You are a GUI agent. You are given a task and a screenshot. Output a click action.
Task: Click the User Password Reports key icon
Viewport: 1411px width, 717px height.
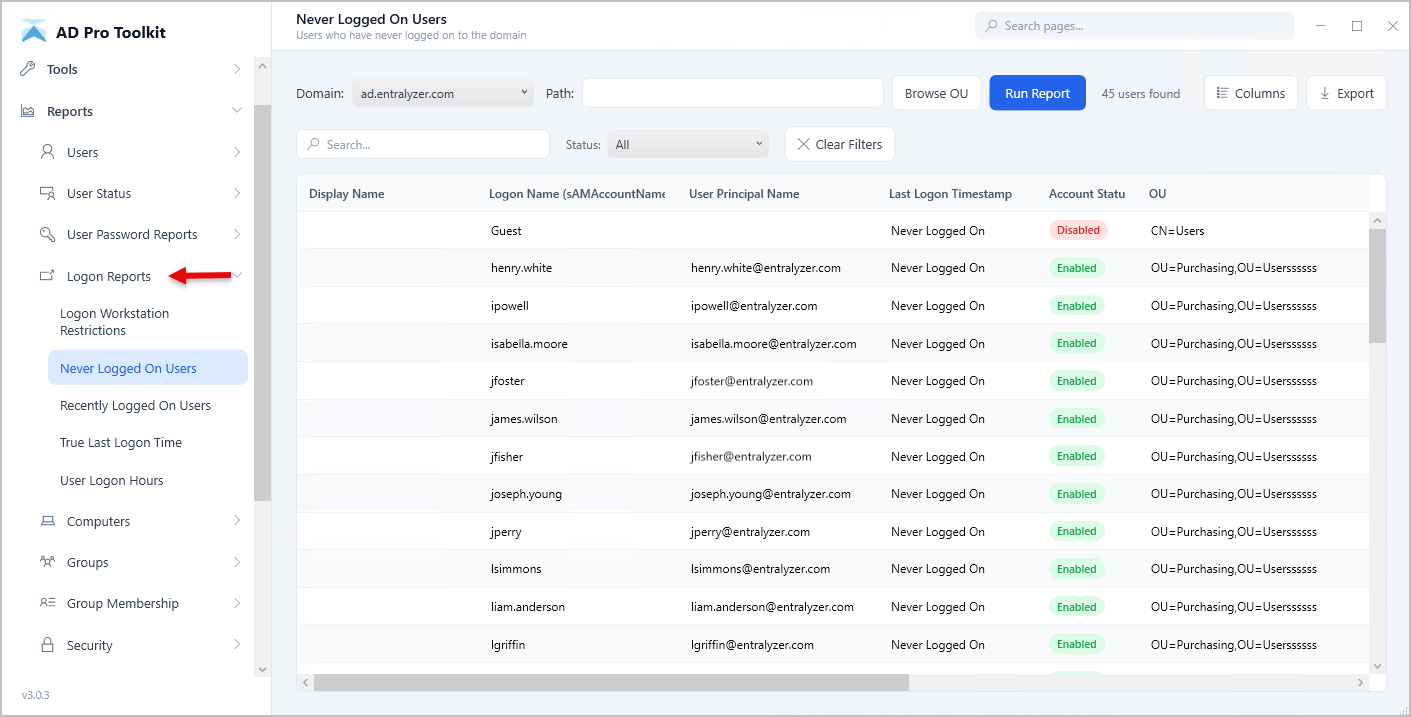(x=49, y=234)
